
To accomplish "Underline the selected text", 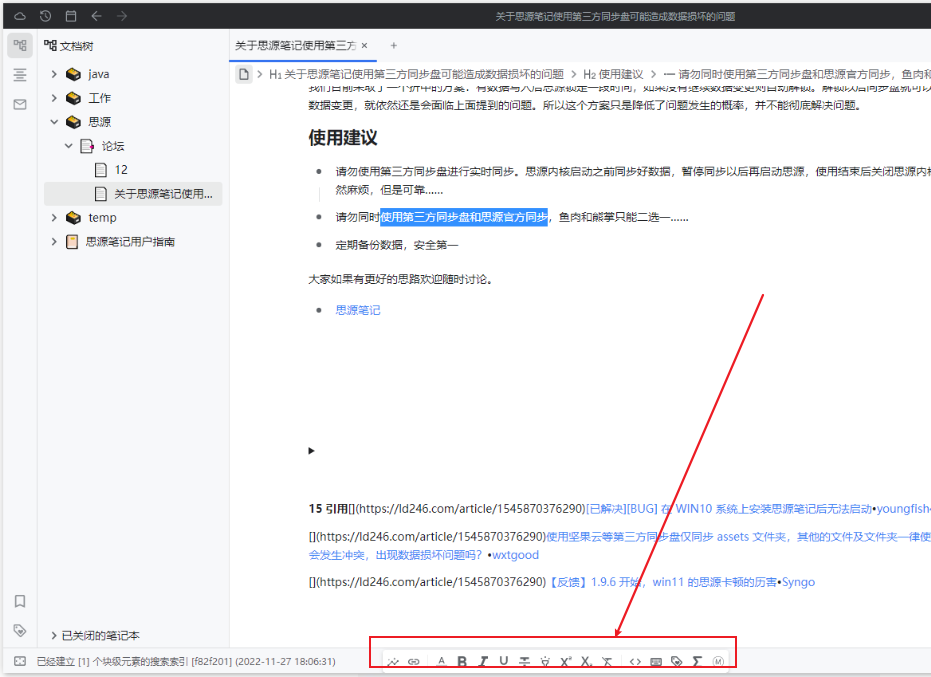I will click(x=504, y=661).
